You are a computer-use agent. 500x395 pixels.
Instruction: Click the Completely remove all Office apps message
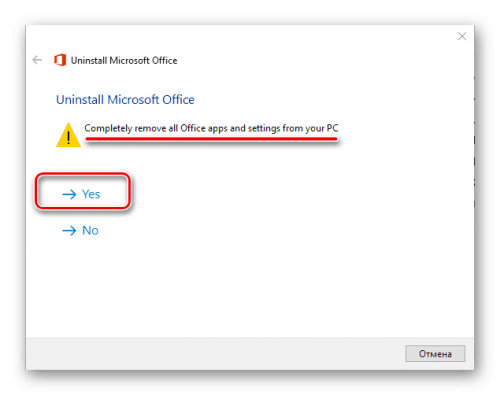click(211, 128)
